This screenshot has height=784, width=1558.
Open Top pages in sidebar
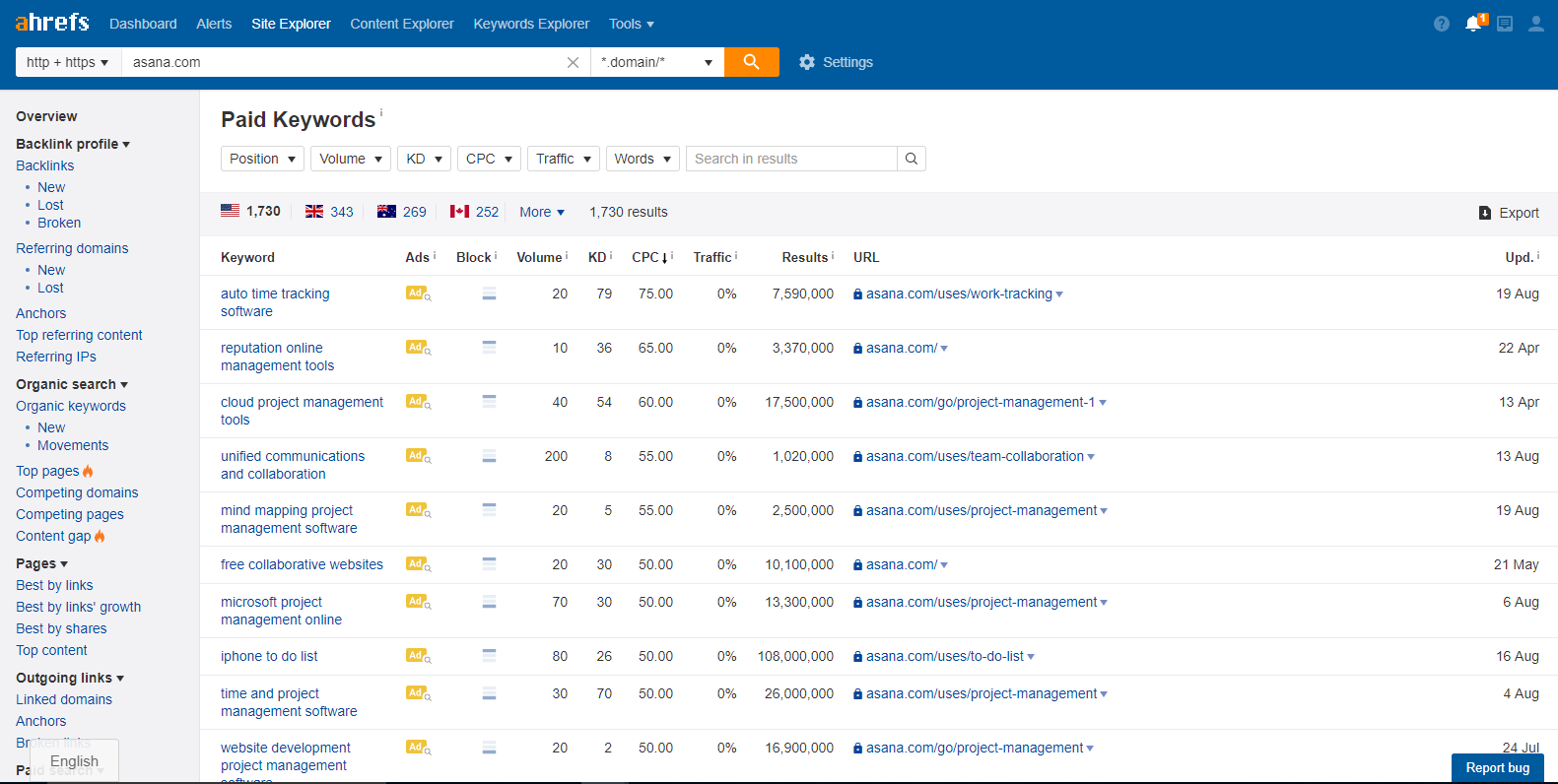tap(47, 471)
